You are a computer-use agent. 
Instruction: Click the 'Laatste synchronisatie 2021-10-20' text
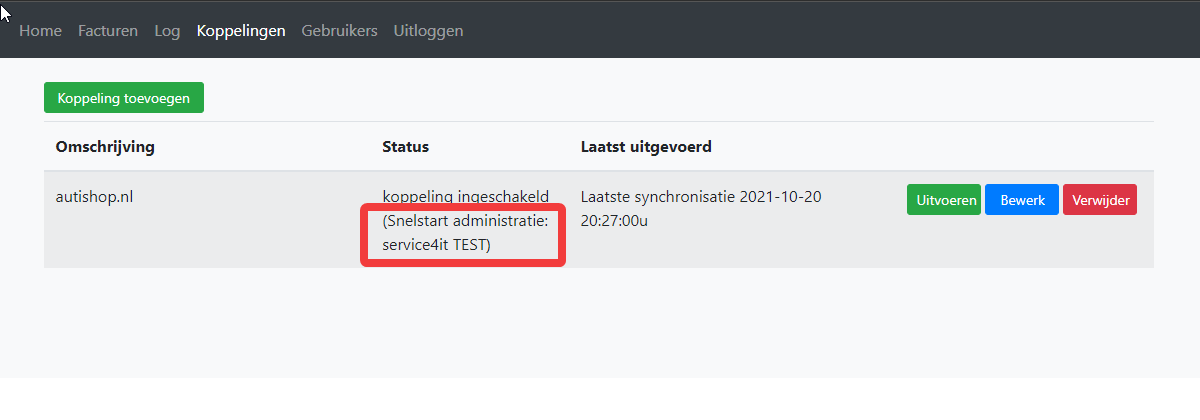701,196
